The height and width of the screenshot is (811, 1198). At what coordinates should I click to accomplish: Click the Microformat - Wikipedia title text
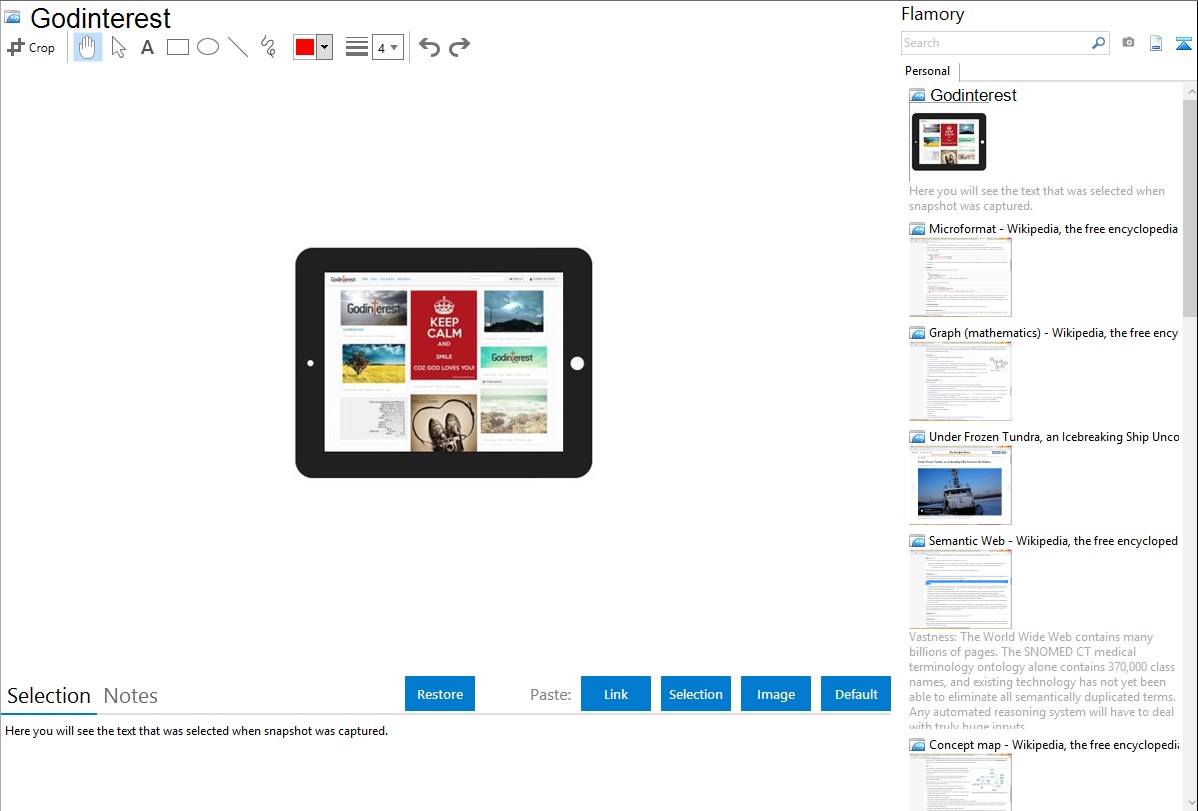(1053, 229)
